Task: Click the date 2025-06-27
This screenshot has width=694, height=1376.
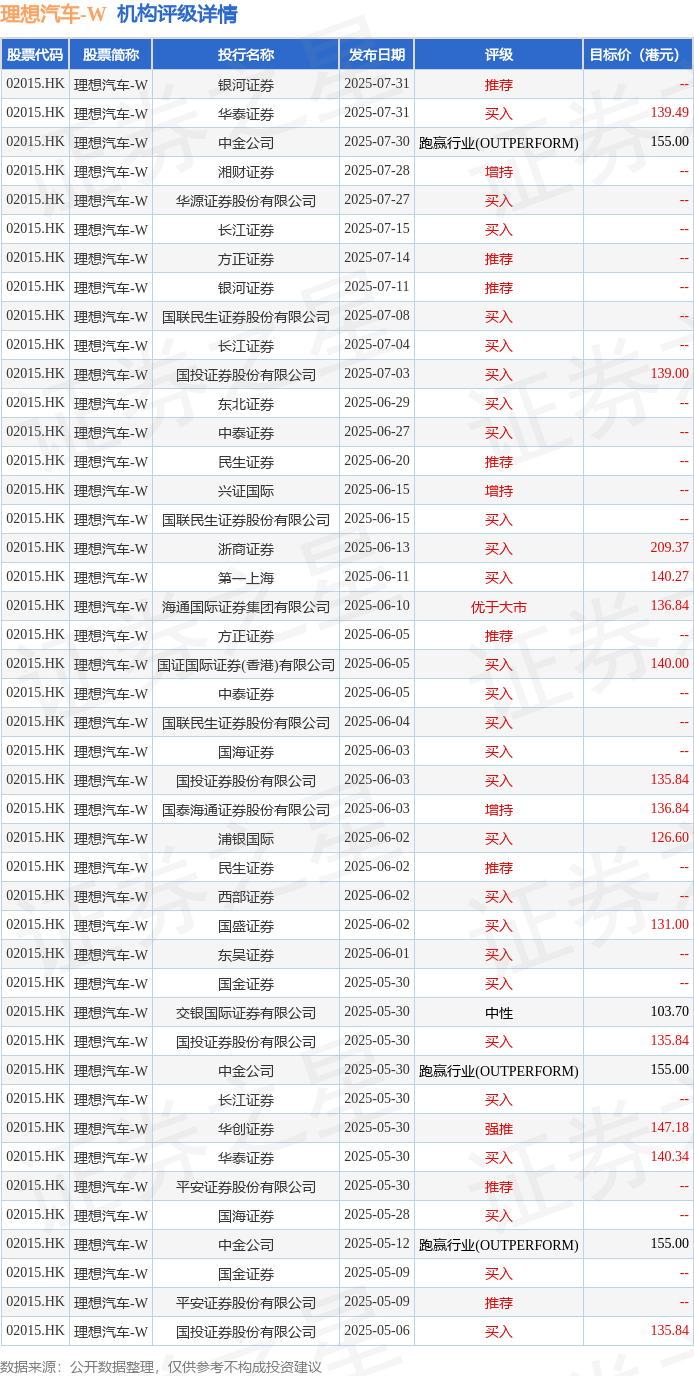Action: click(x=377, y=432)
